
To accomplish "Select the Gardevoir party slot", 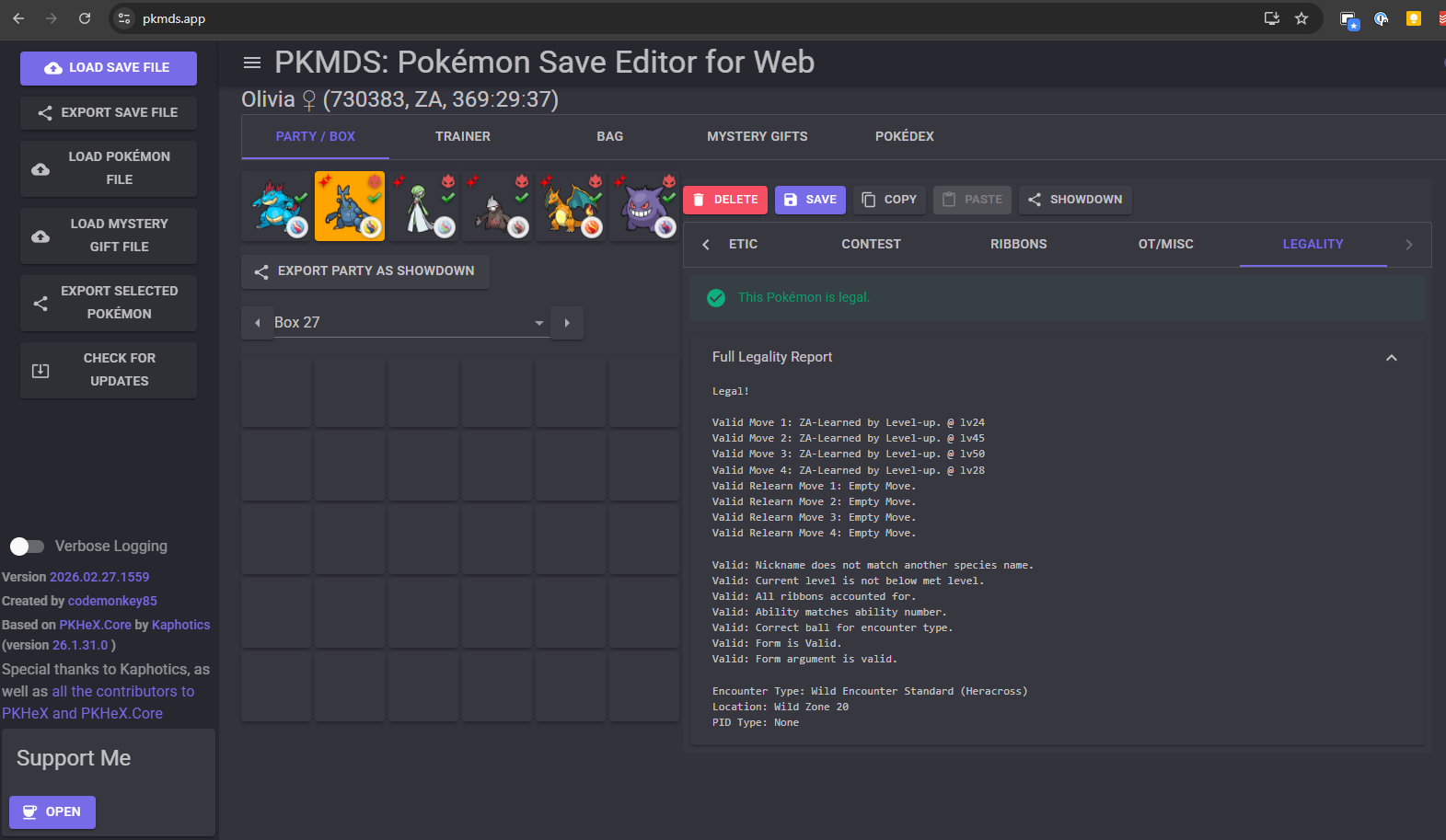I will (423, 206).
